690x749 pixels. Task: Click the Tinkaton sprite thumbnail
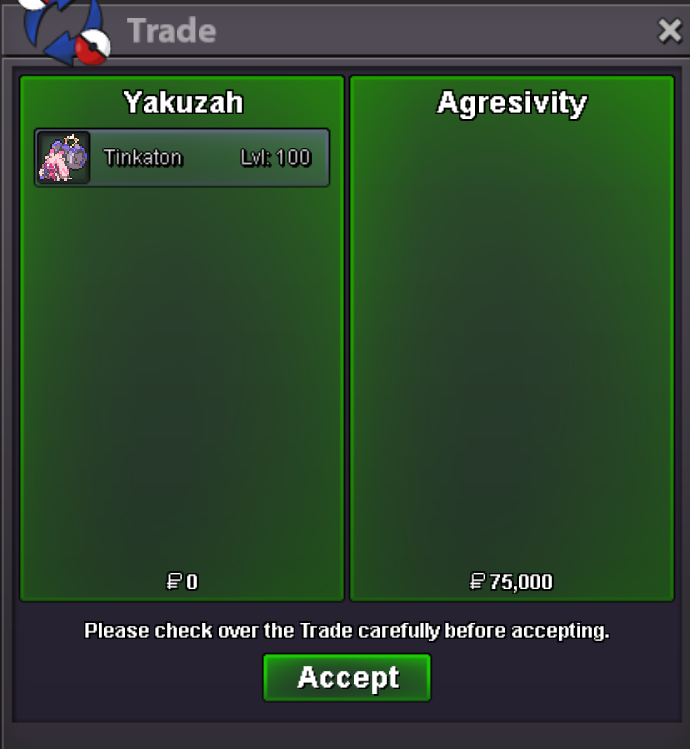[x=64, y=158]
